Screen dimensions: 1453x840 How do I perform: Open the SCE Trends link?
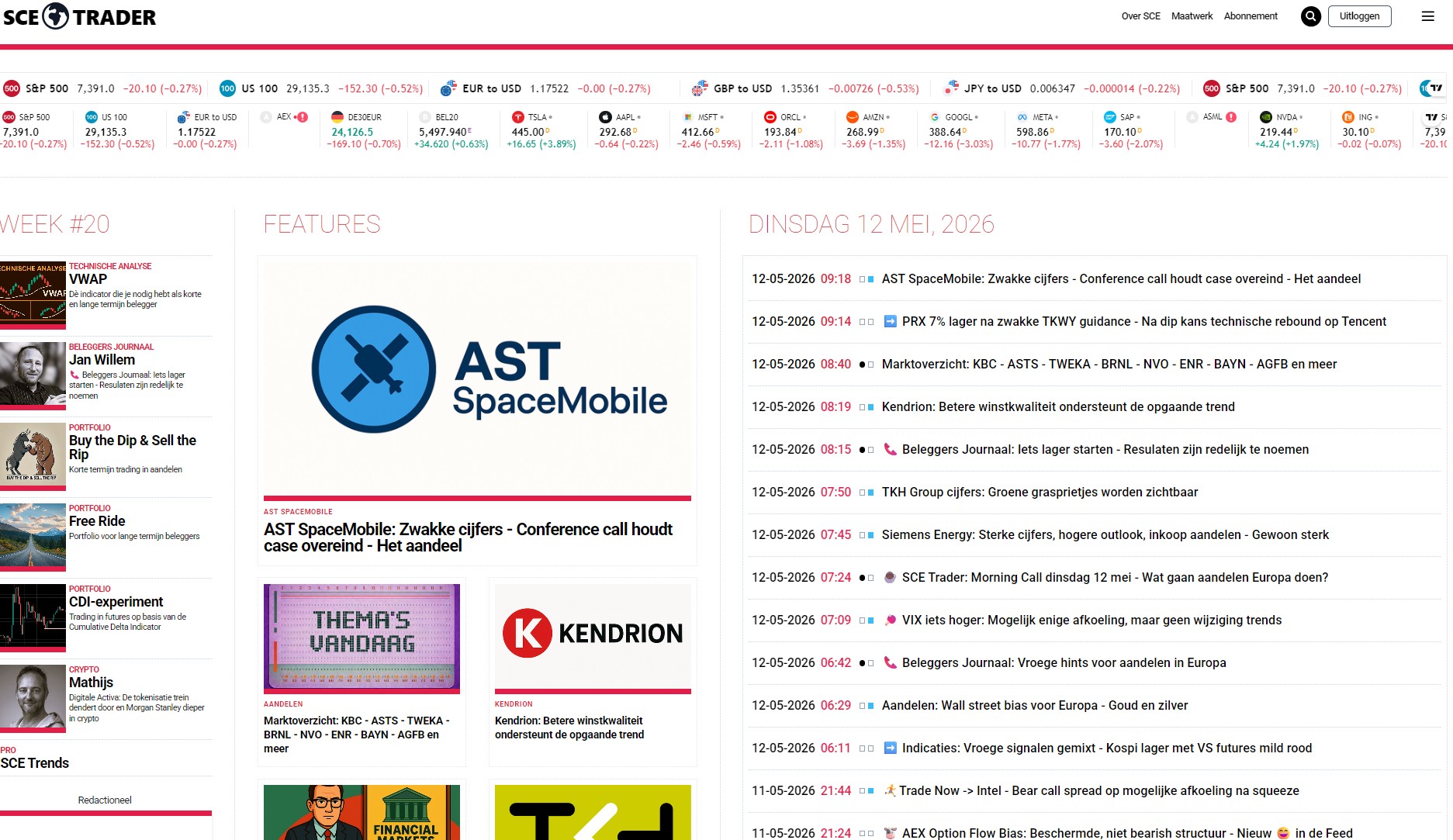[x=35, y=763]
